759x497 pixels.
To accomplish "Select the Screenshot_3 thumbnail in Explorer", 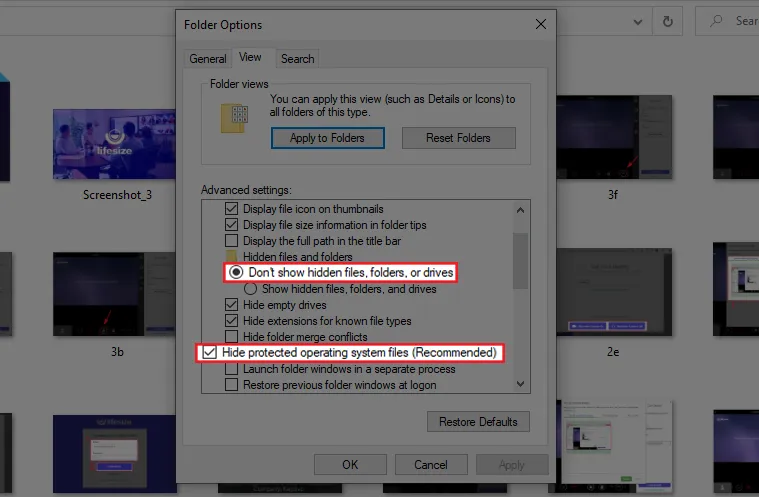I will pos(114,144).
